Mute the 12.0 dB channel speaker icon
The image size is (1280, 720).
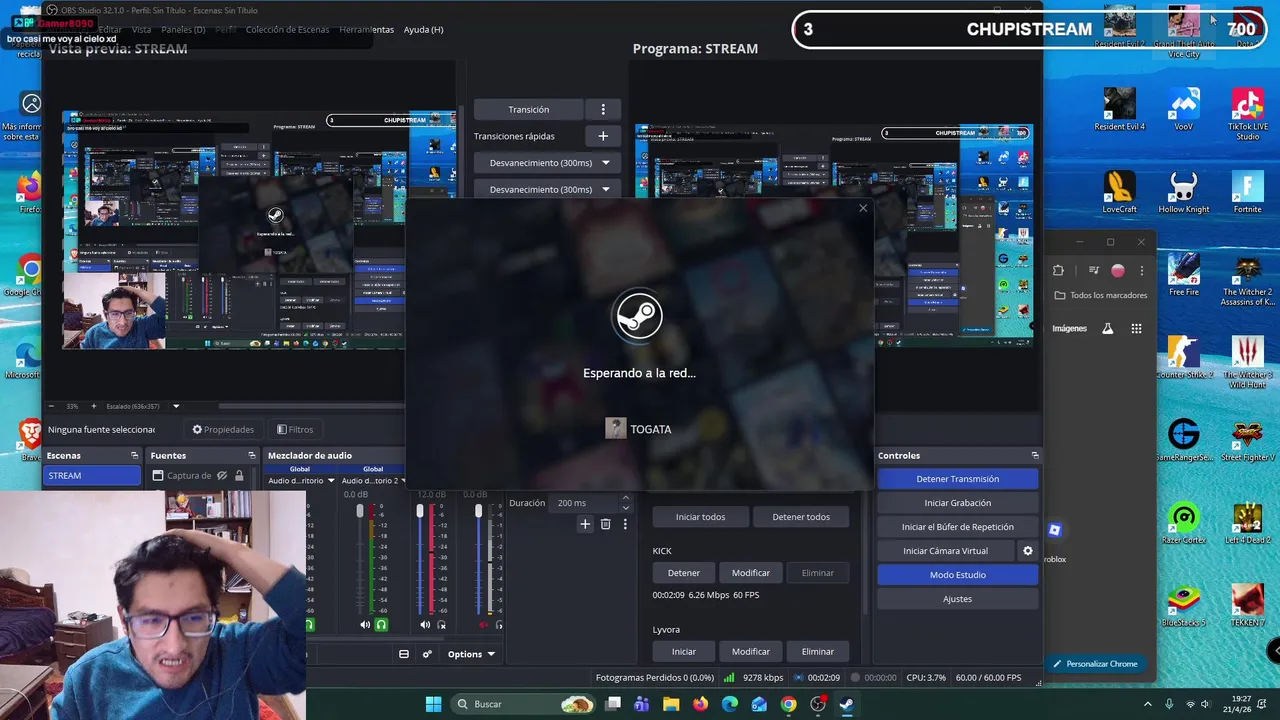(x=425, y=625)
